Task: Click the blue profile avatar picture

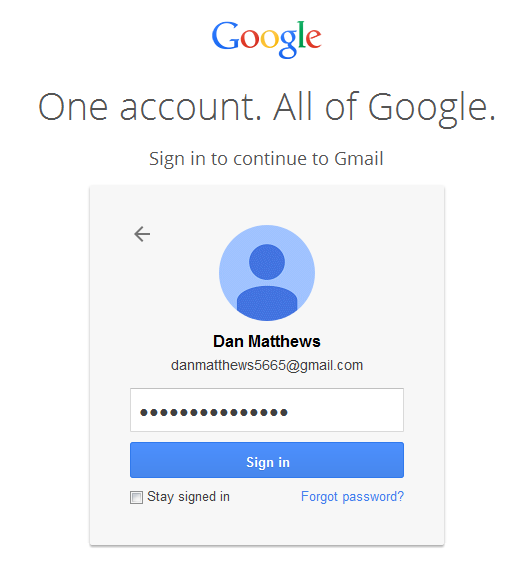Action: coord(267,273)
